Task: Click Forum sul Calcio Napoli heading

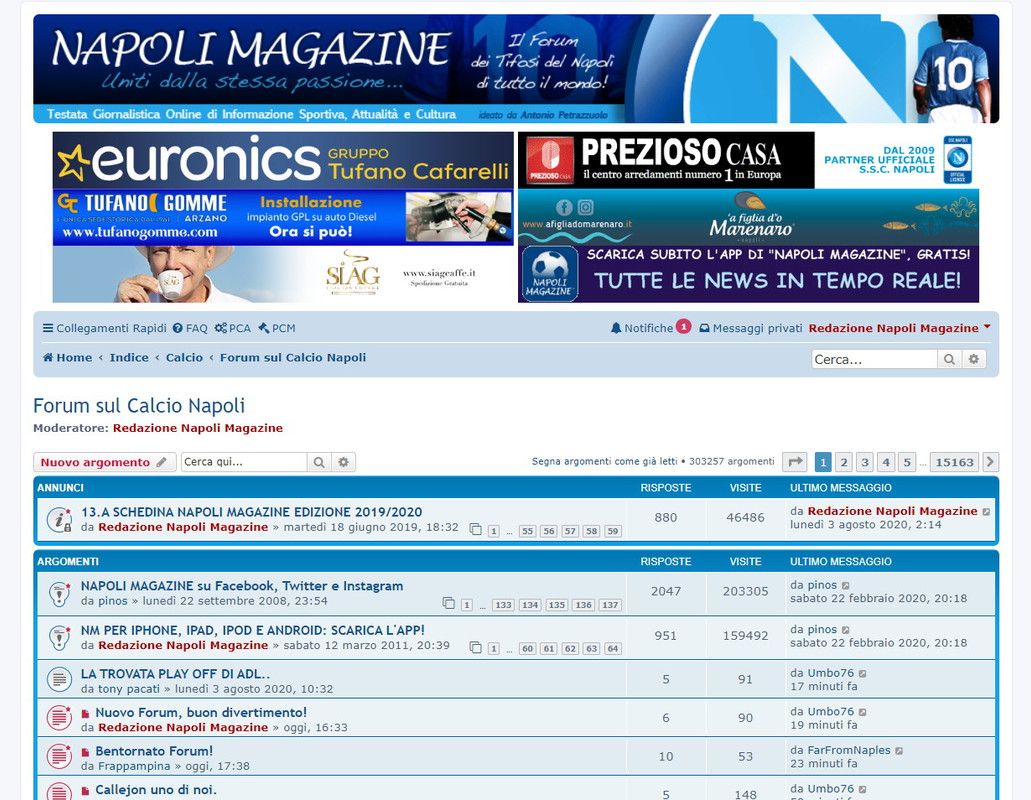Action: point(139,406)
